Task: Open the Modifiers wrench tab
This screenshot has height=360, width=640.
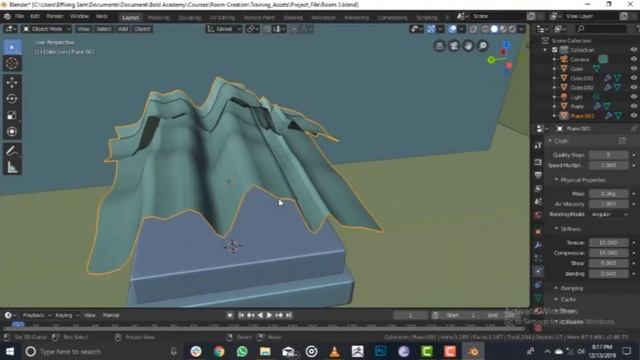Action: [538, 245]
